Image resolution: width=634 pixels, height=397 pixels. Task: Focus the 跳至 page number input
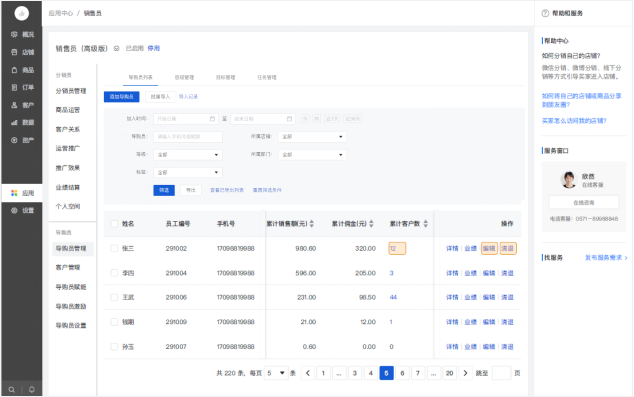[501, 373]
